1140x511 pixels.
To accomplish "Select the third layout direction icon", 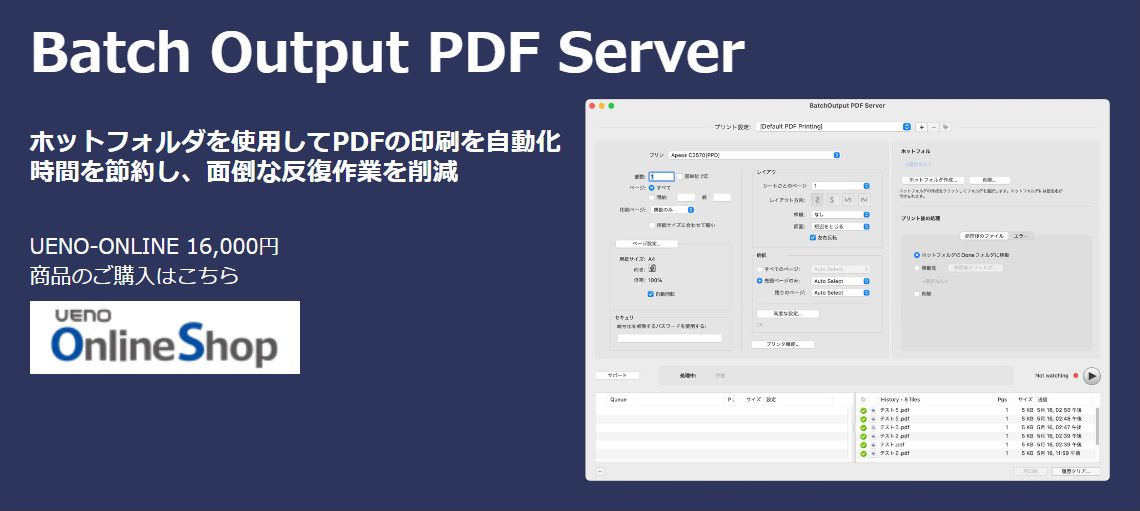I will pyautogui.click(x=848, y=198).
